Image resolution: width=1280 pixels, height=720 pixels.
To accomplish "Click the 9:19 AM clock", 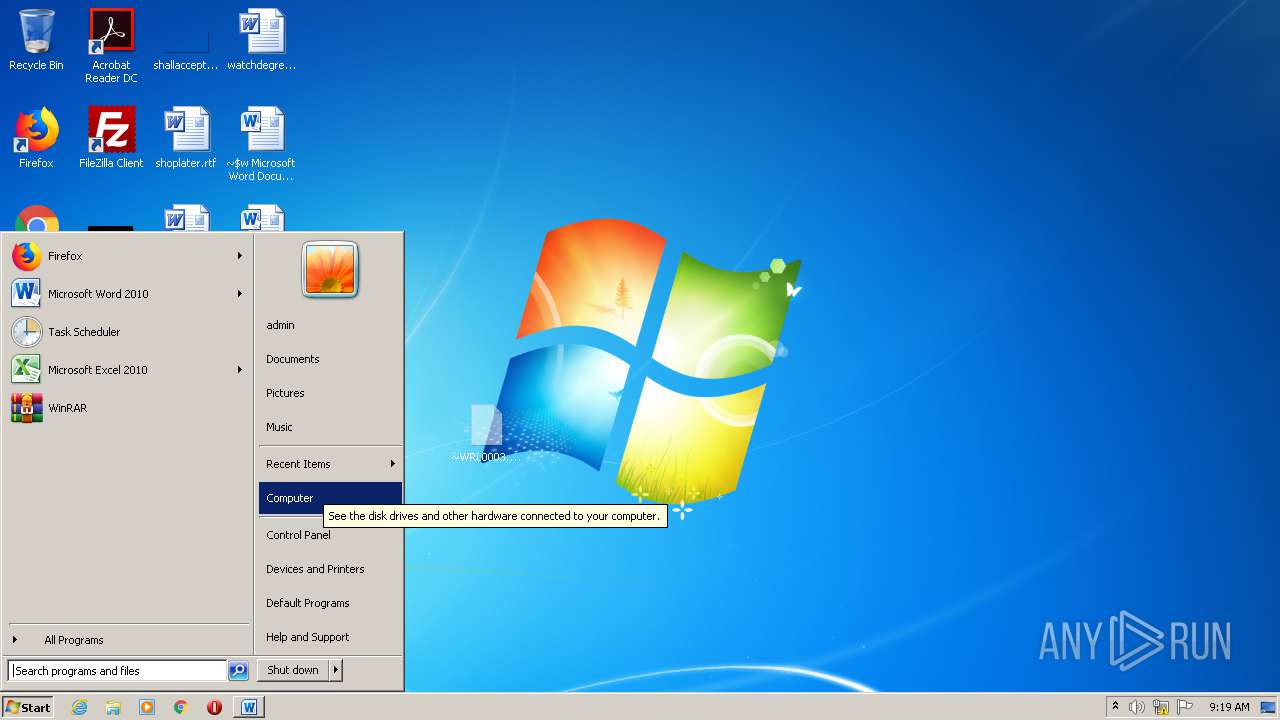I will point(1229,707).
